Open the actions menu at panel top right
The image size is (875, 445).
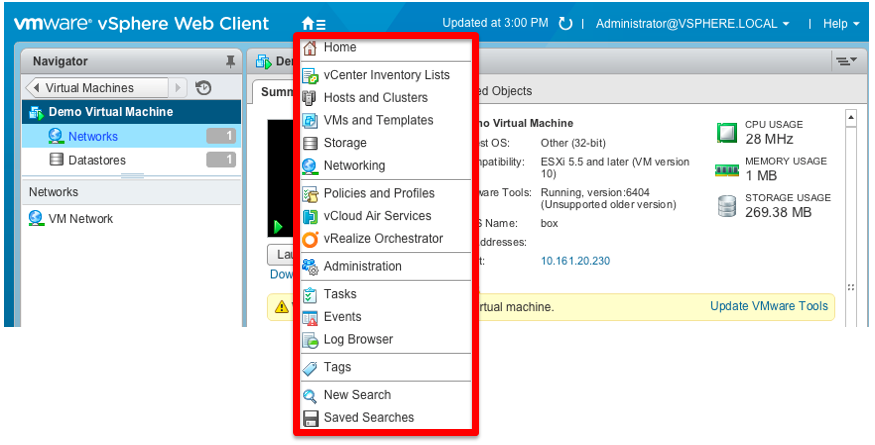click(845, 61)
